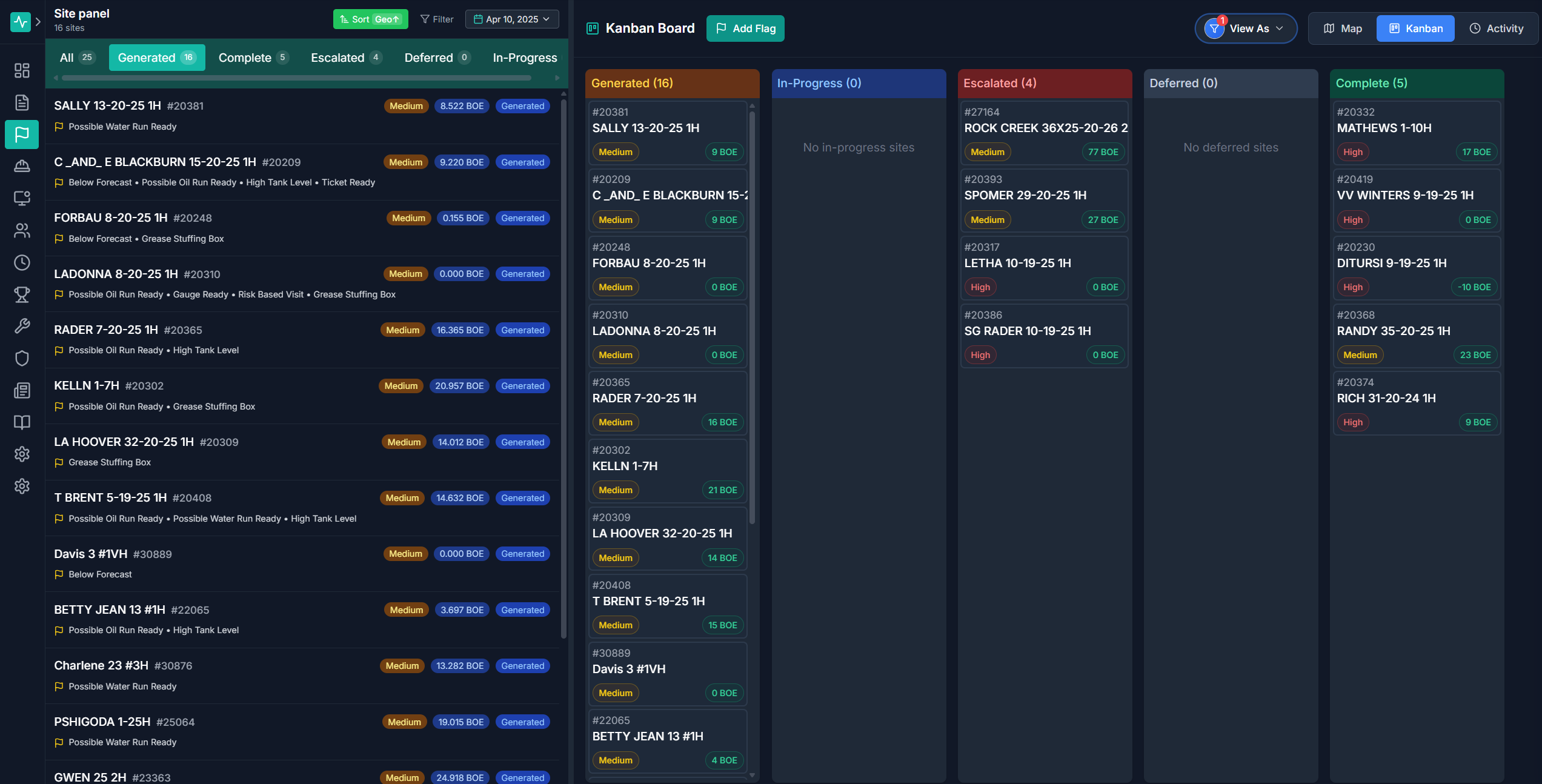
Task: Collapse the Site panel with the arrow
Action: 38,21
